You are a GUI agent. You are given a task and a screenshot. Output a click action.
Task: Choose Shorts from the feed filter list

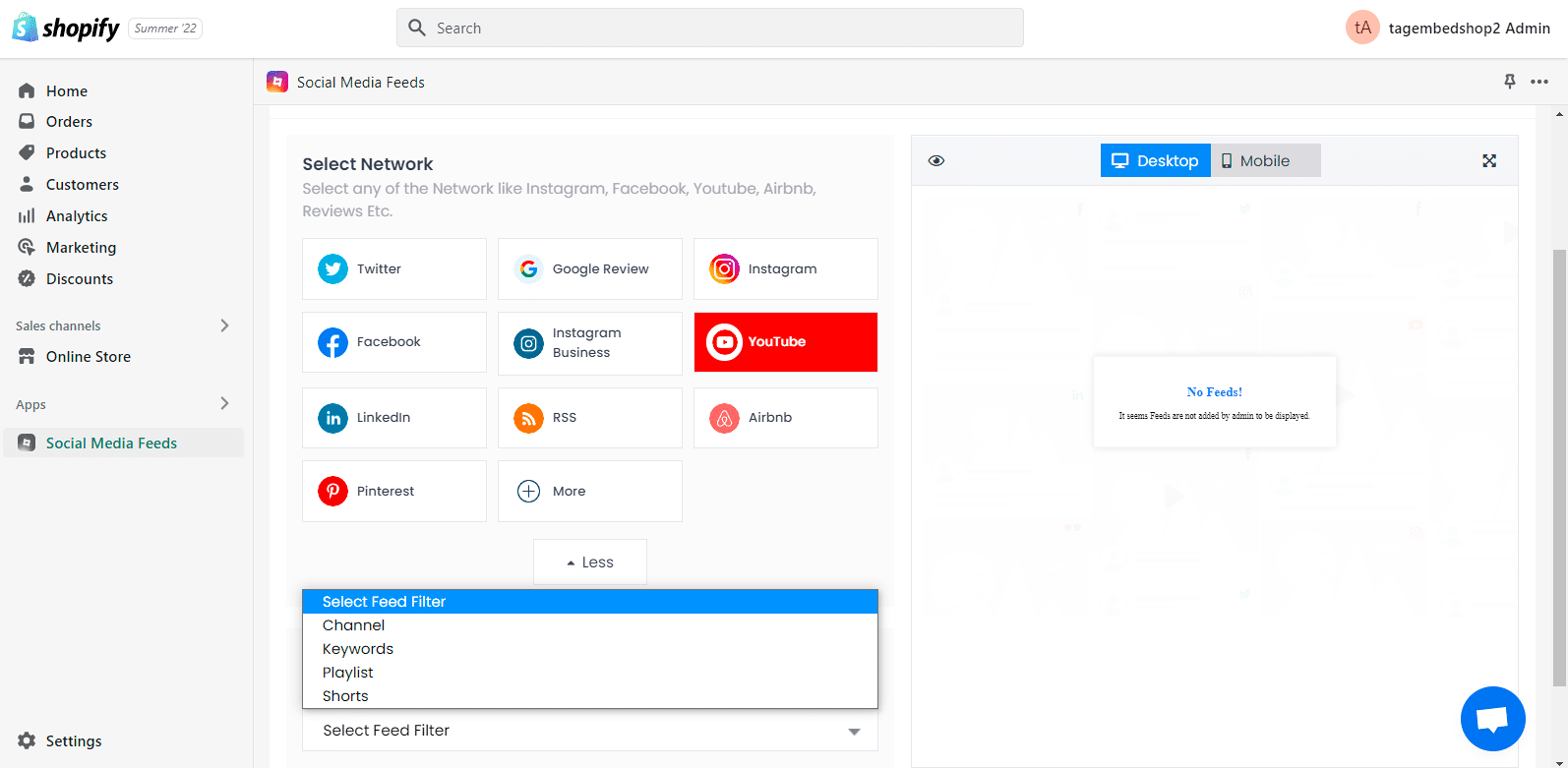(589, 696)
